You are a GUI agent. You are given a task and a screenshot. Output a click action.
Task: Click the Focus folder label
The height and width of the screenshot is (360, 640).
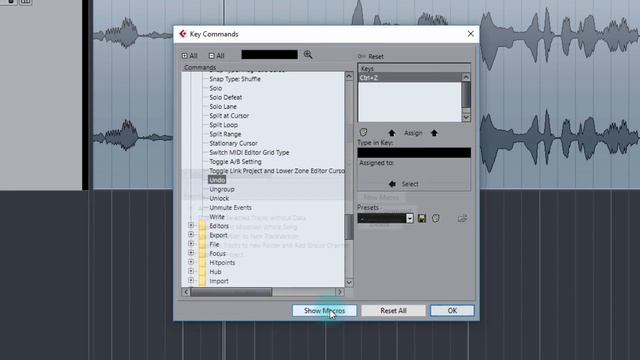coord(217,253)
